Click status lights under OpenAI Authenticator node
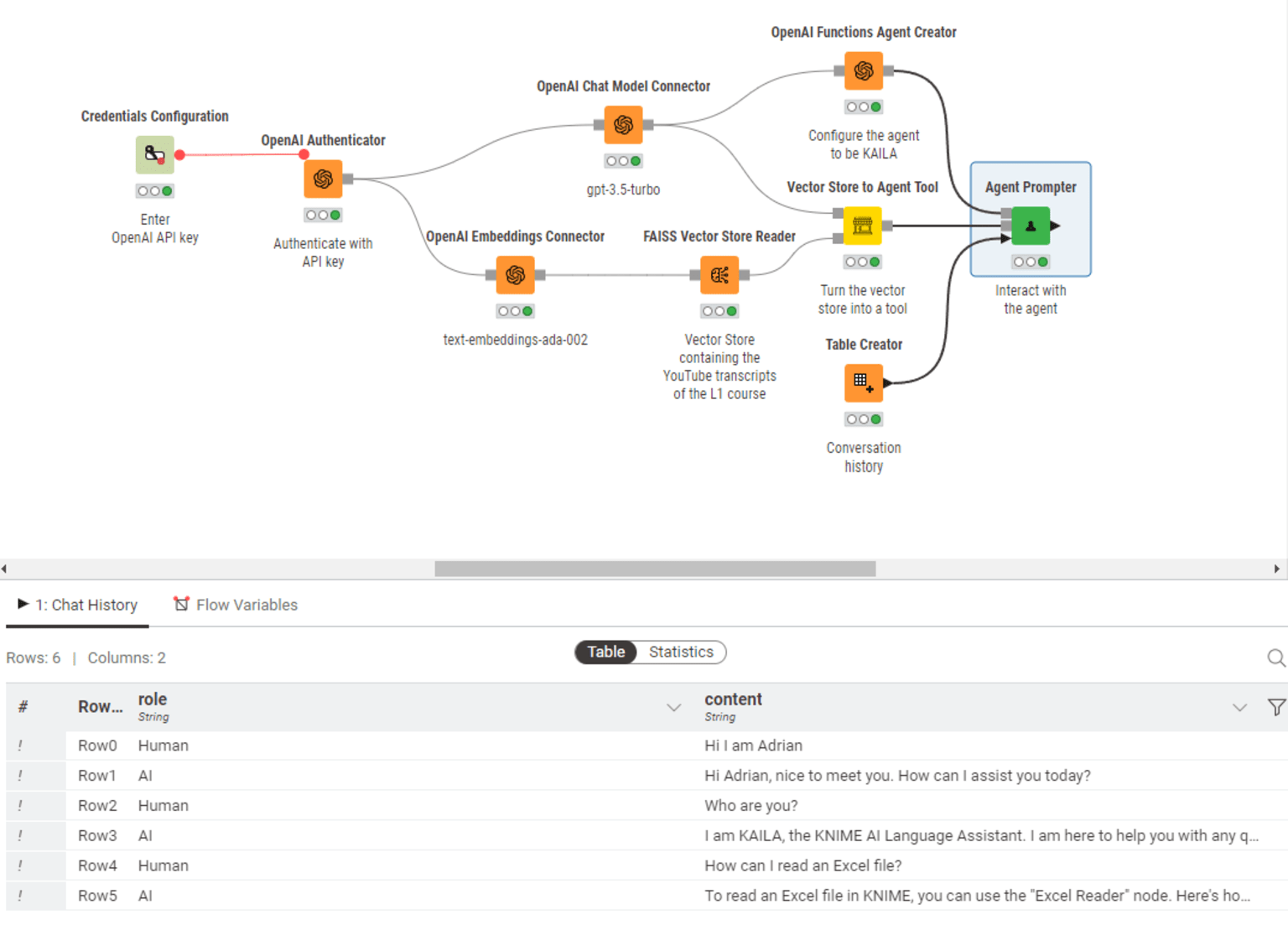Viewport: 1288px width, 925px height. coord(323,216)
